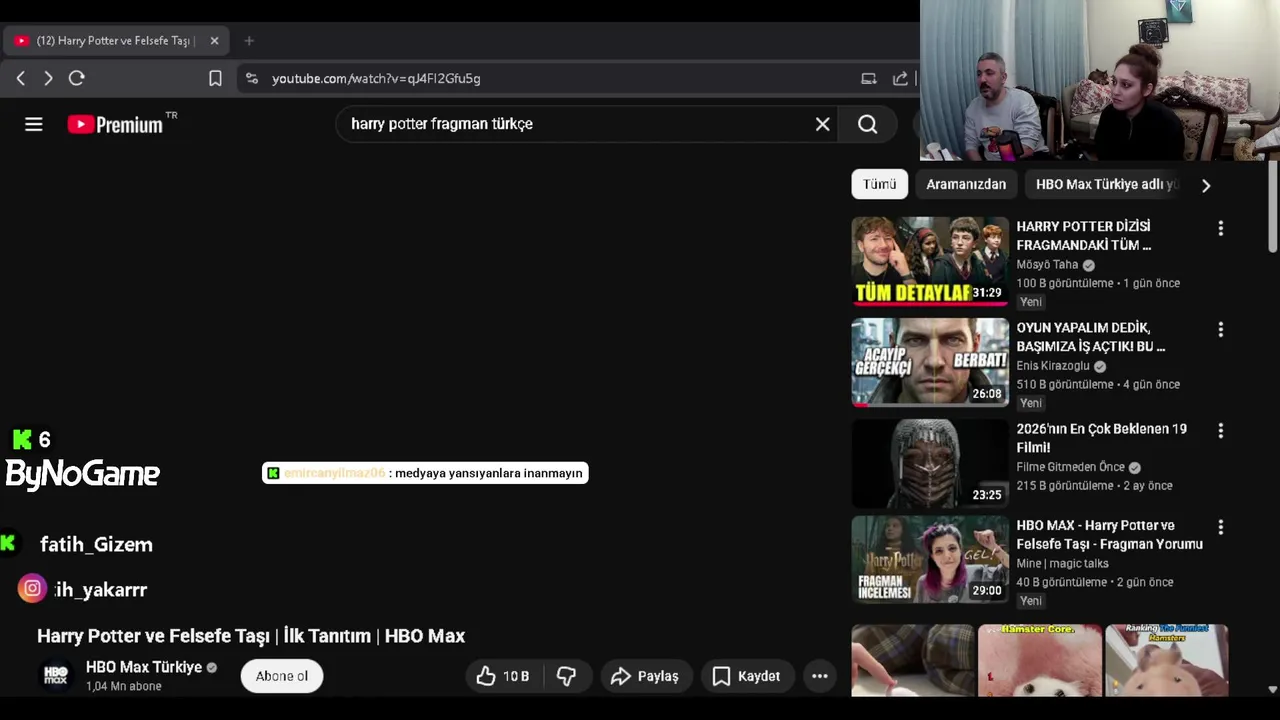Image resolution: width=1280 pixels, height=720 pixels.
Task: Open HBO Max Türkiye channel avatar
Action: 56,676
